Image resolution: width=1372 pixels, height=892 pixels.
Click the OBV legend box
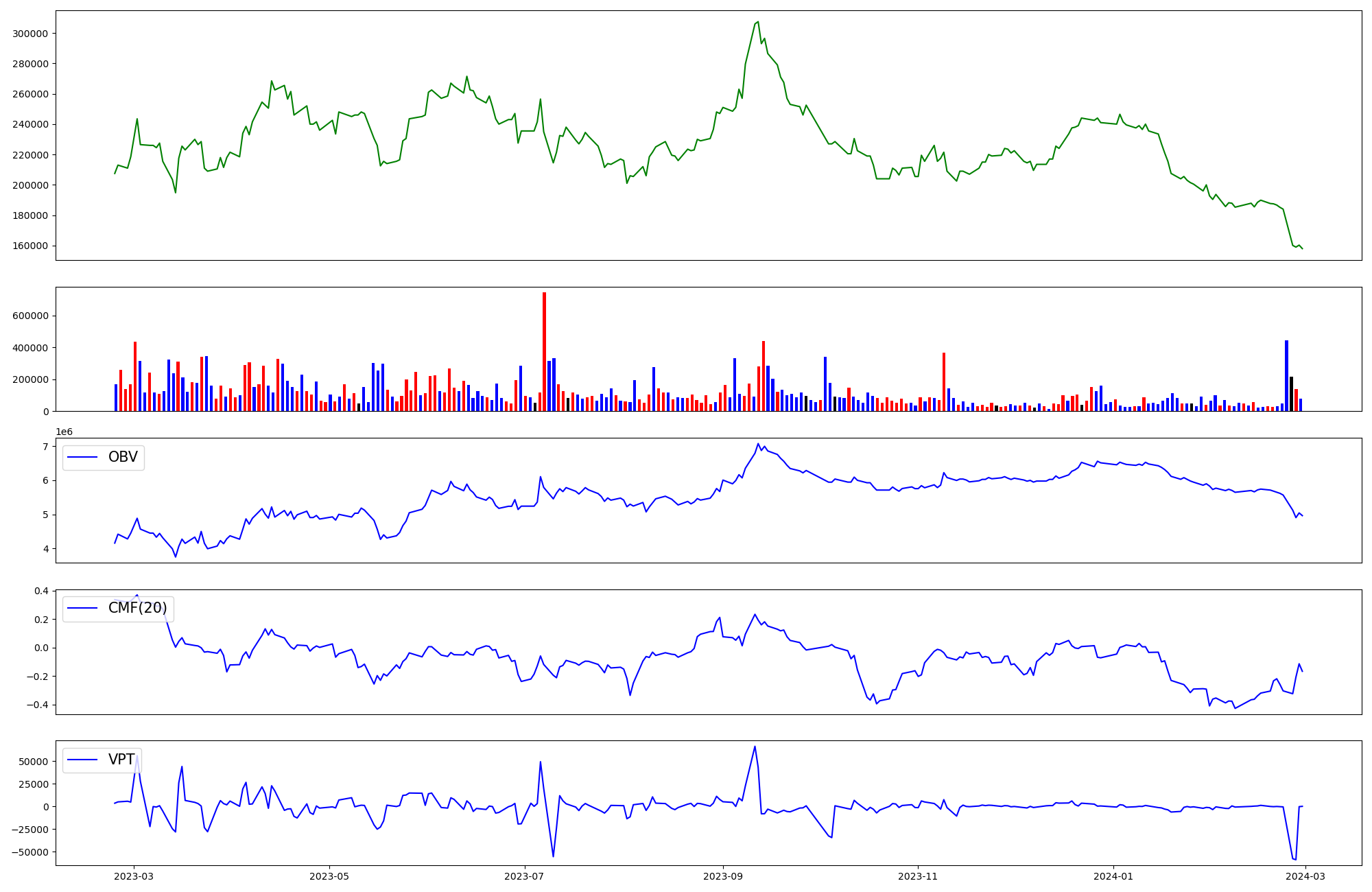(104, 457)
